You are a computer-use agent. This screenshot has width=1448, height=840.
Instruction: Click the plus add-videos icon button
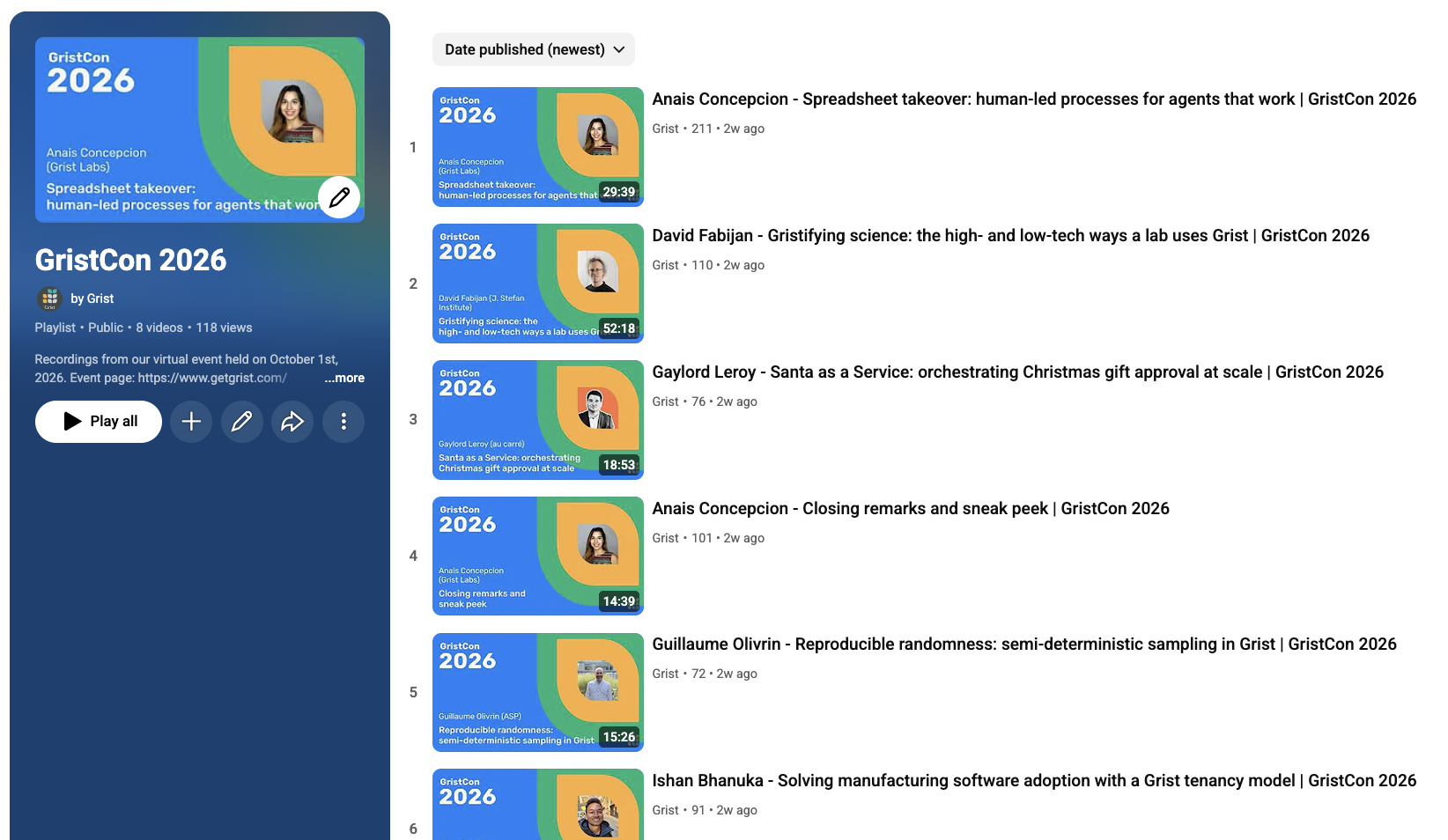(x=191, y=422)
